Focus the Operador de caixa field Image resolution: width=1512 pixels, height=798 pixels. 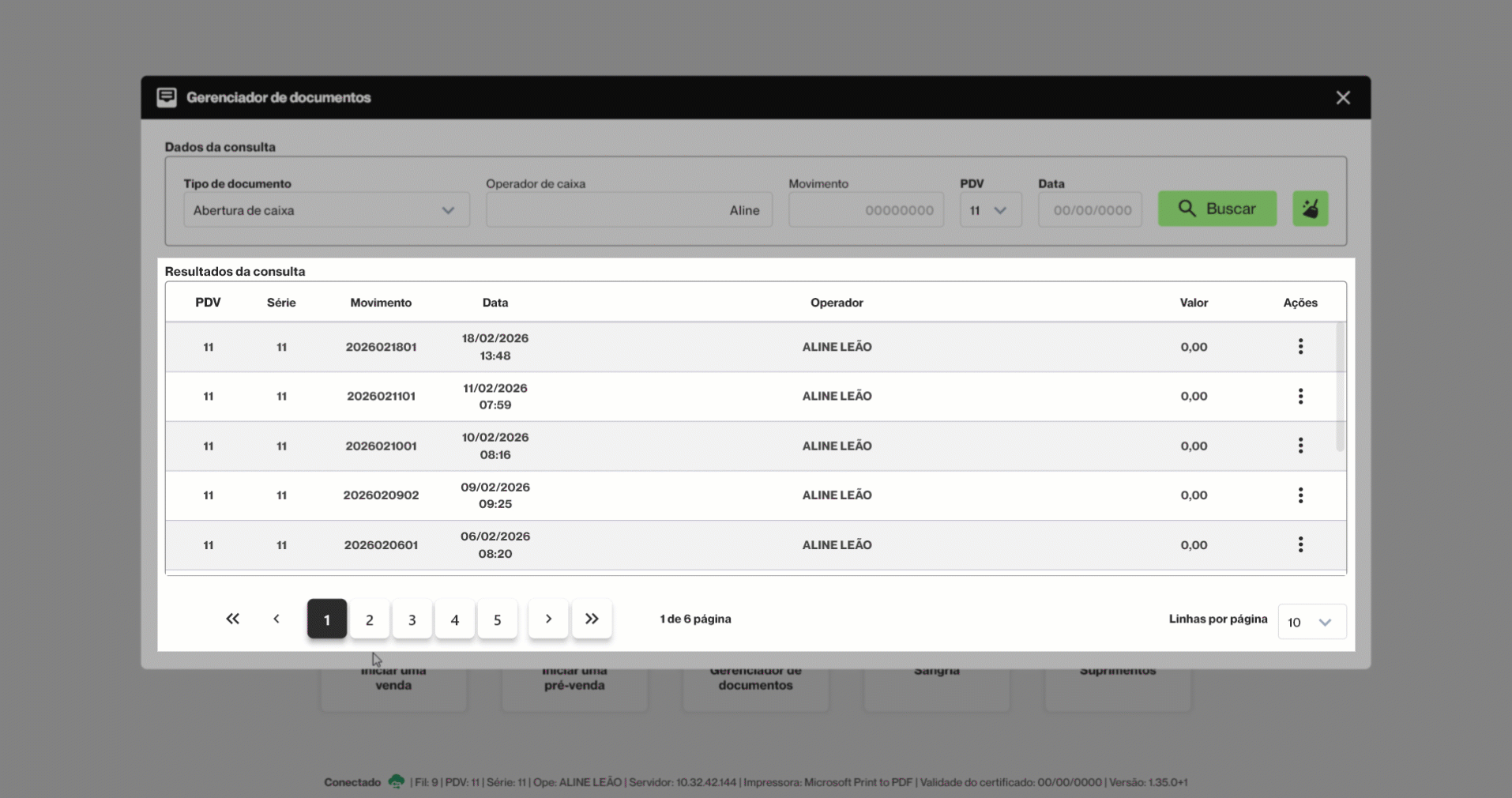coord(629,210)
